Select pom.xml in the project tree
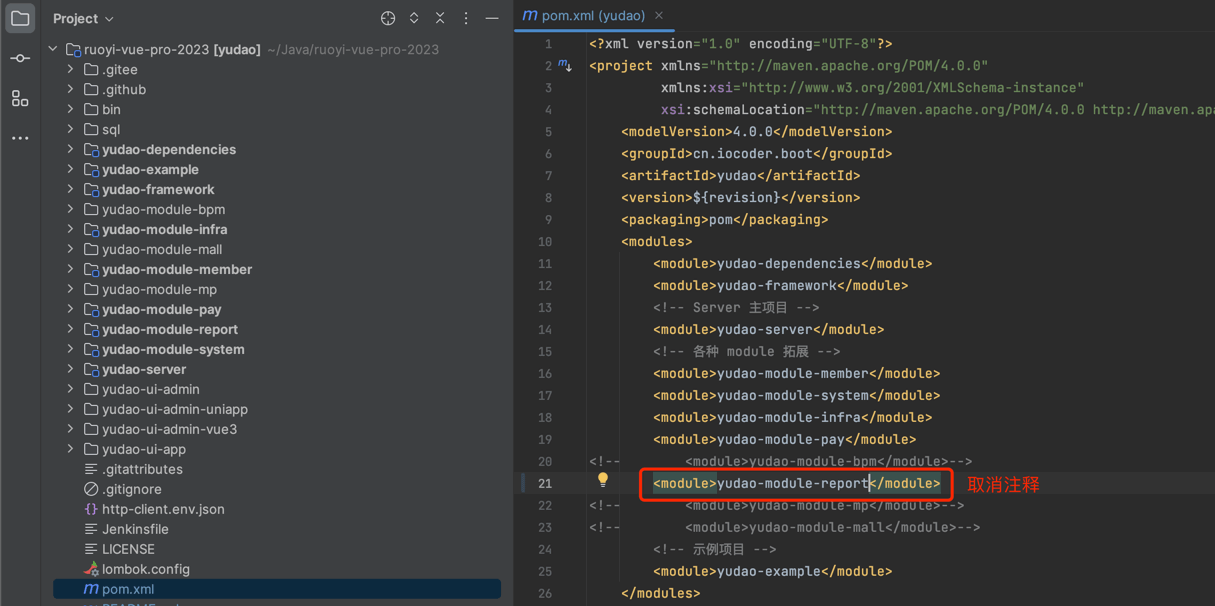This screenshot has width=1215, height=606. pos(127,589)
